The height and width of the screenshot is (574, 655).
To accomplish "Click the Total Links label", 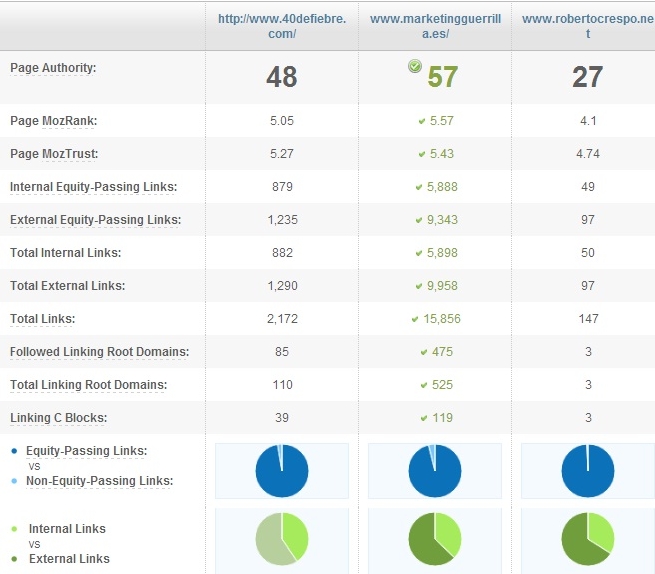I will click(x=43, y=319).
